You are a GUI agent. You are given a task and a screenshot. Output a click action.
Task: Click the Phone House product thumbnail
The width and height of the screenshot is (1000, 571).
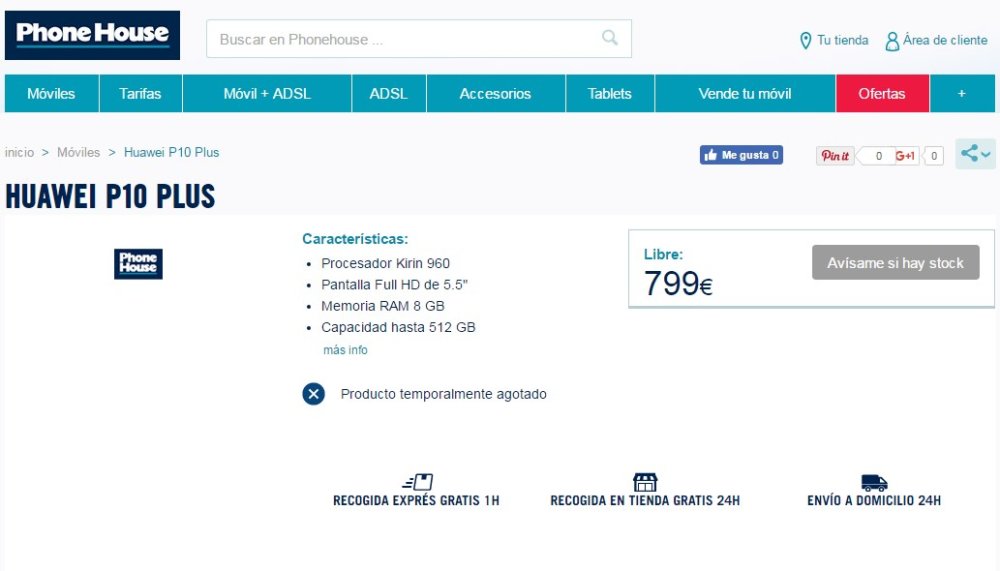[x=138, y=263]
